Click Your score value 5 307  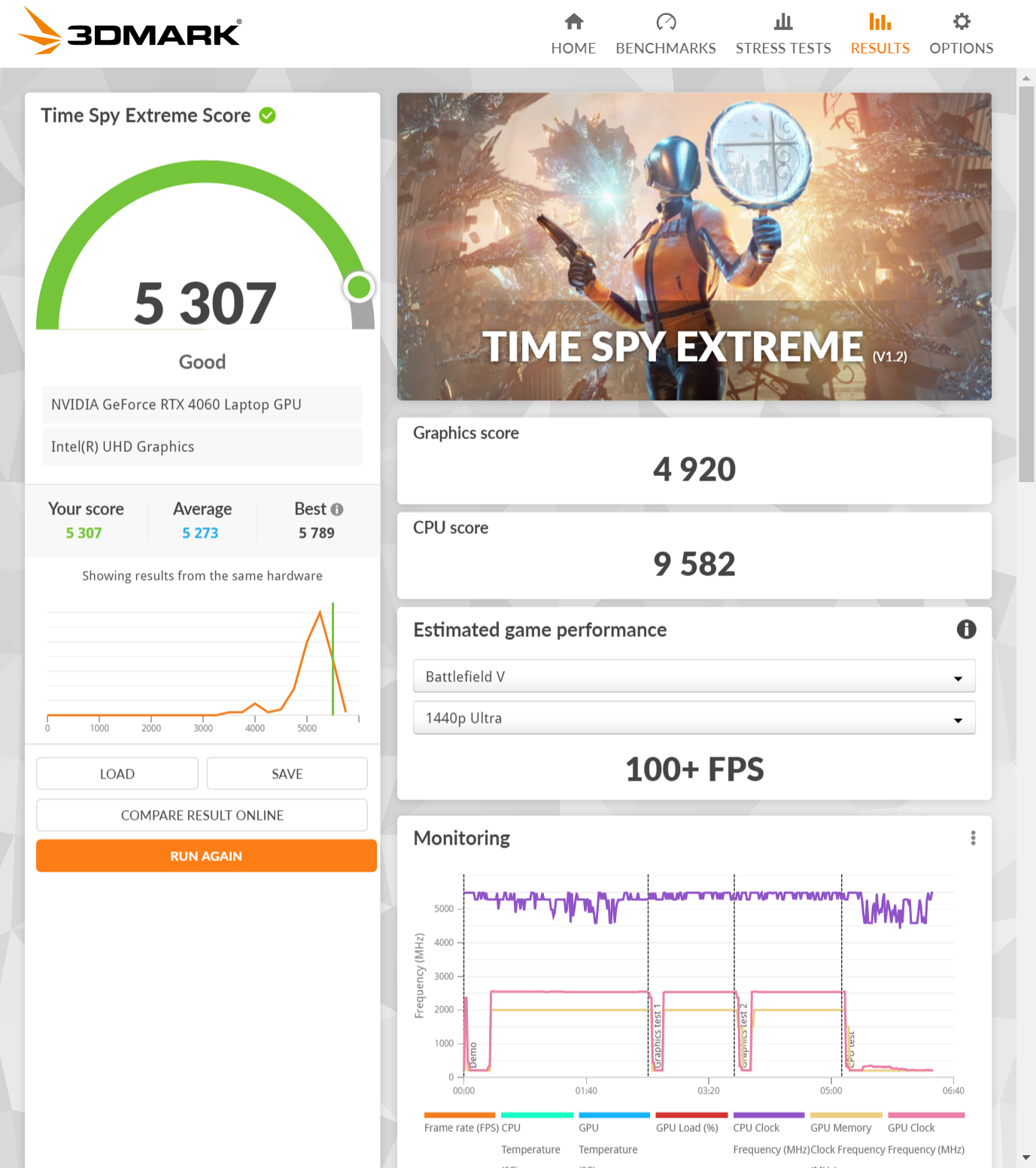tap(84, 532)
